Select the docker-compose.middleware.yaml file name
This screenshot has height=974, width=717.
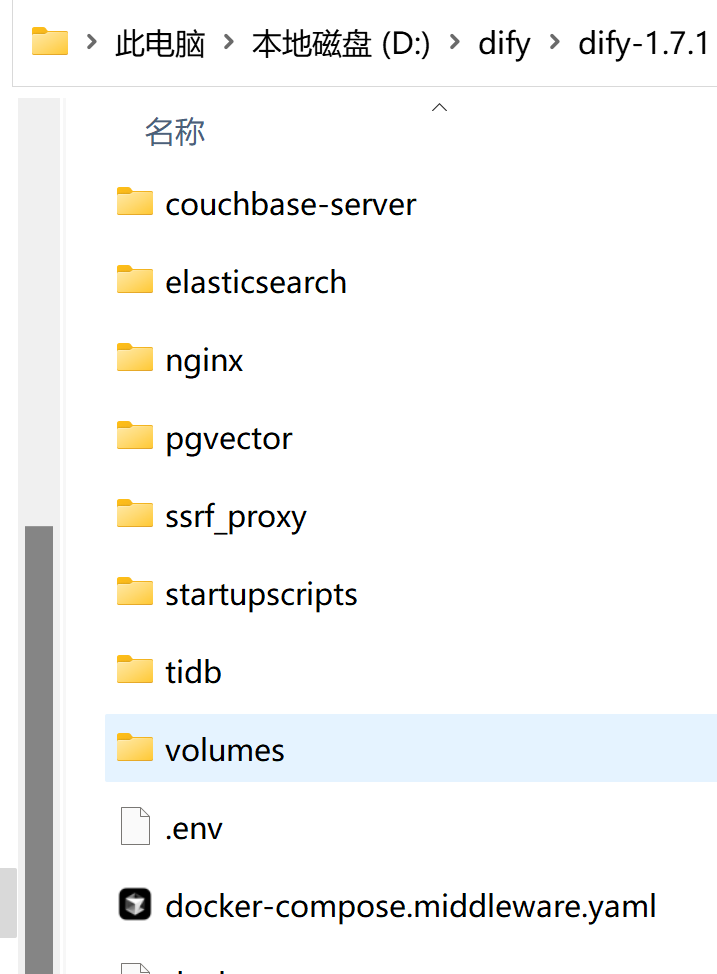(411, 907)
